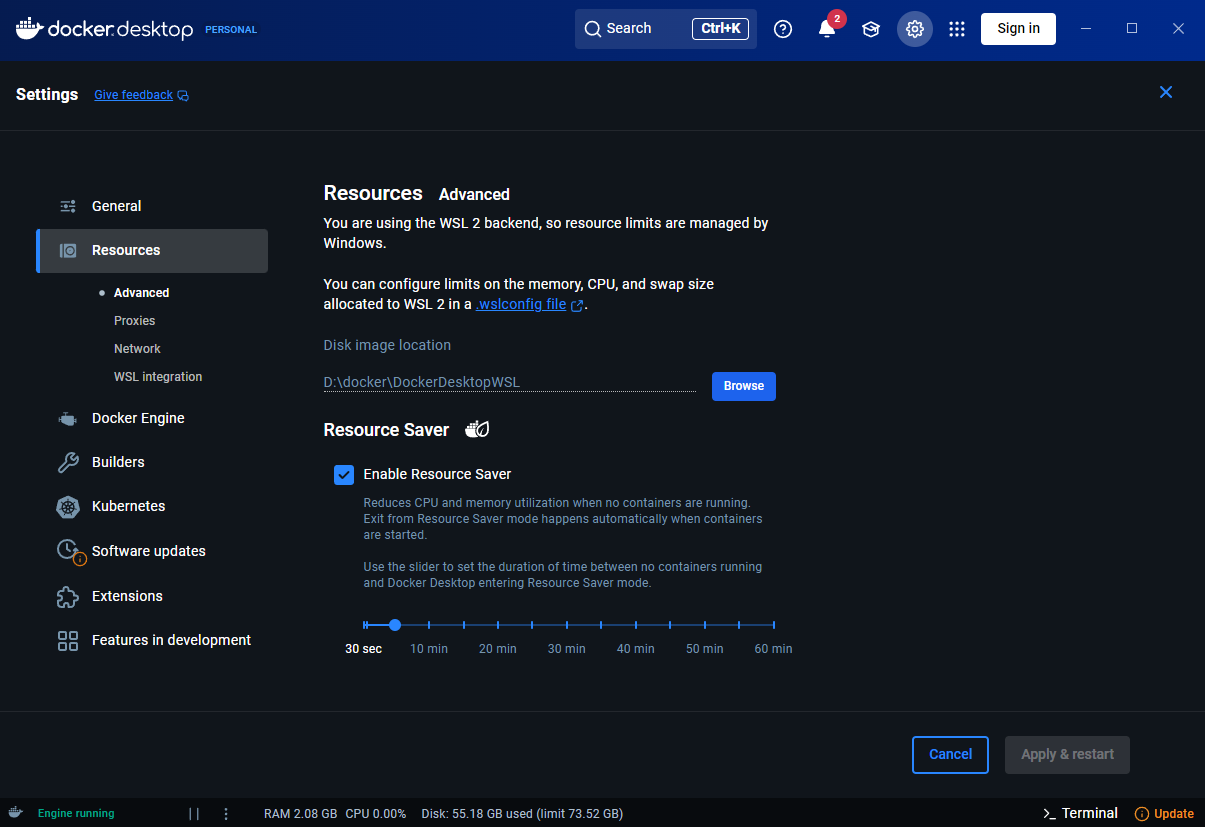1205x827 pixels.
Task: Switch to the Proxies settings section
Action: tap(134, 320)
